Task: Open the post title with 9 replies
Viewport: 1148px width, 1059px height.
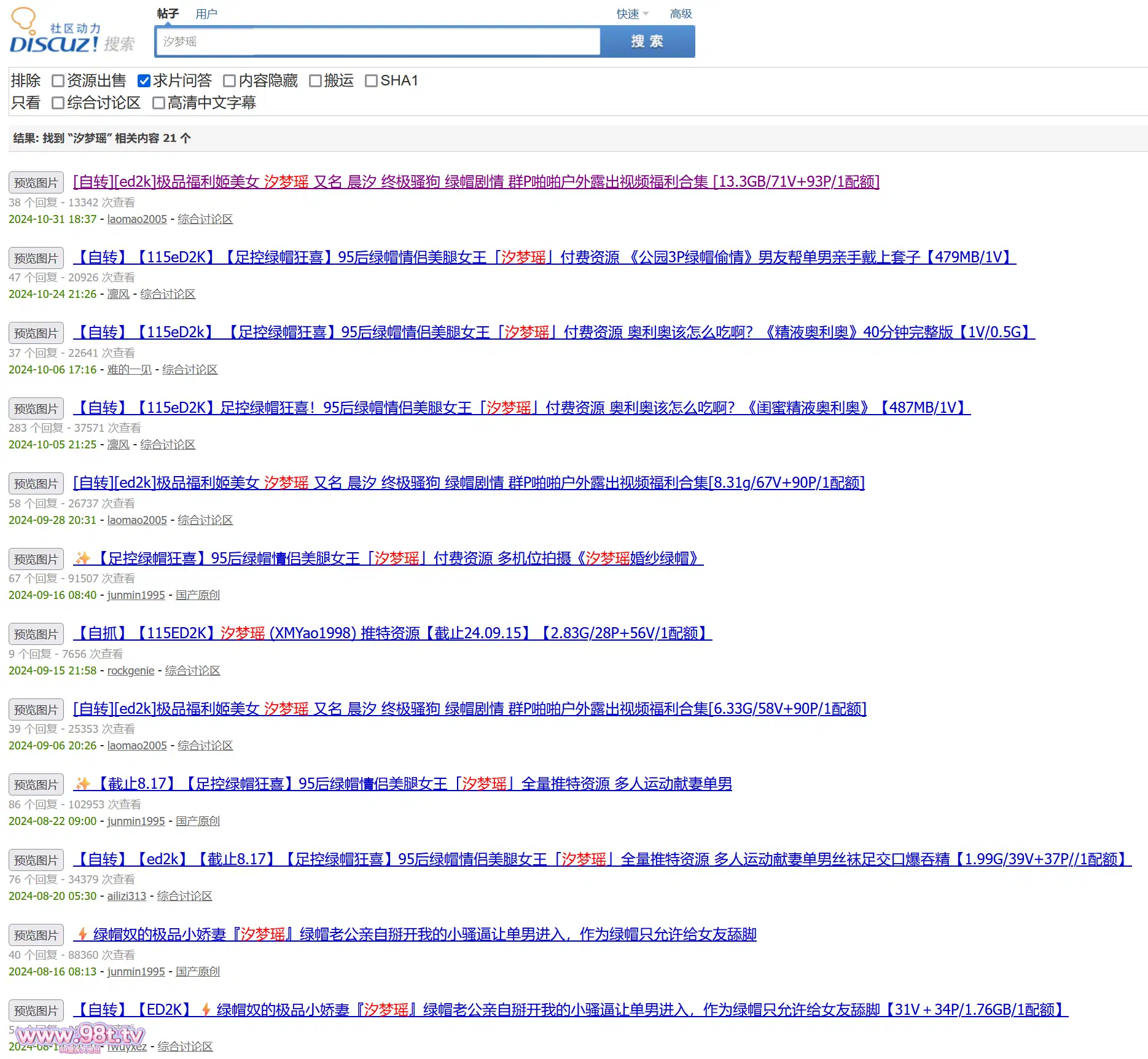Action: (392, 633)
